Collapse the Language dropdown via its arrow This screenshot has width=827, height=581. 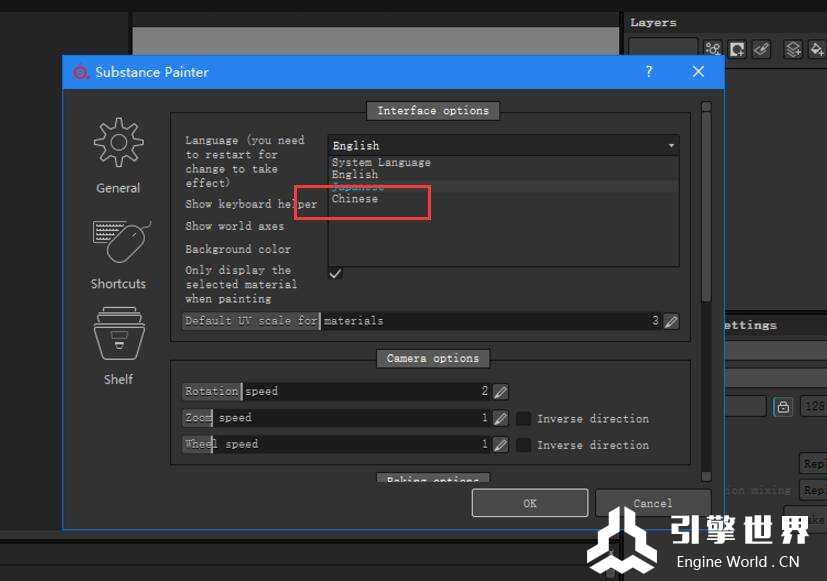(671, 146)
